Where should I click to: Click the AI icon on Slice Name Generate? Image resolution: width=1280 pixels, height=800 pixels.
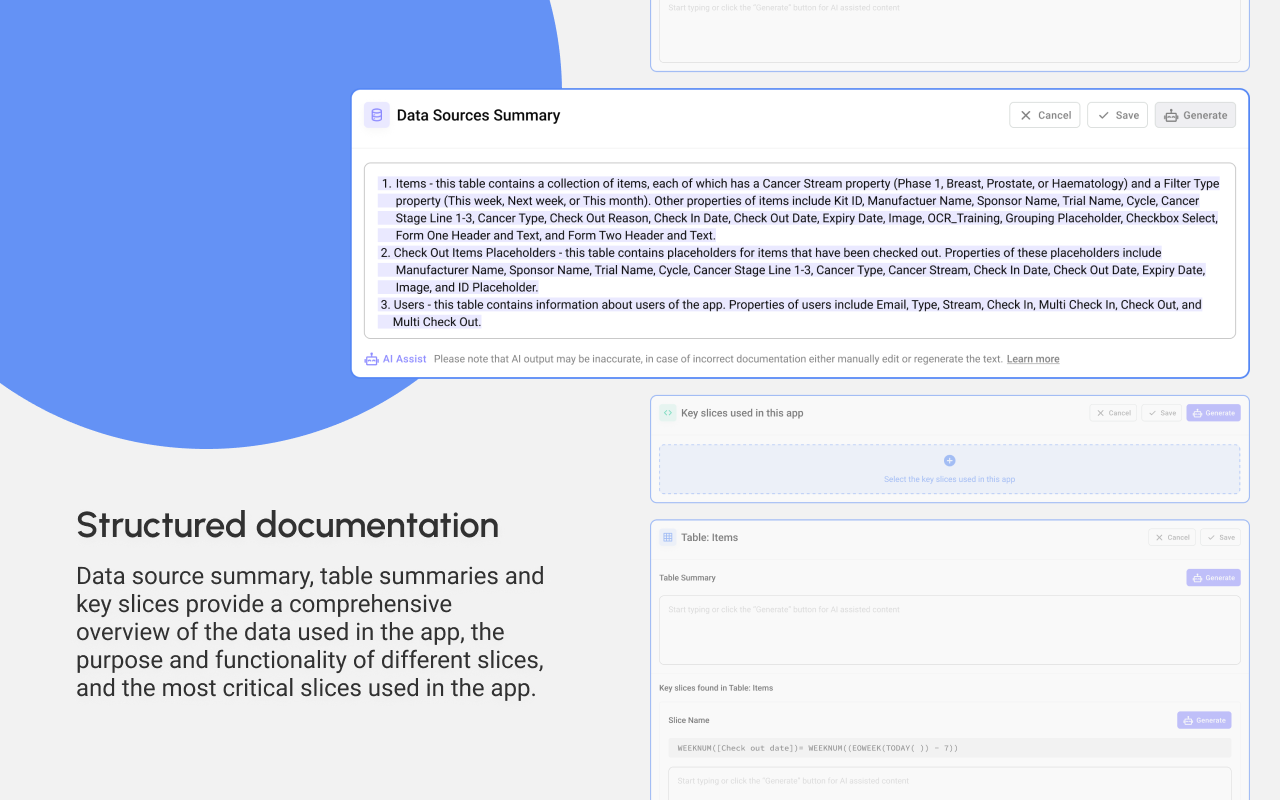pyautogui.click(x=1190, y=720)
